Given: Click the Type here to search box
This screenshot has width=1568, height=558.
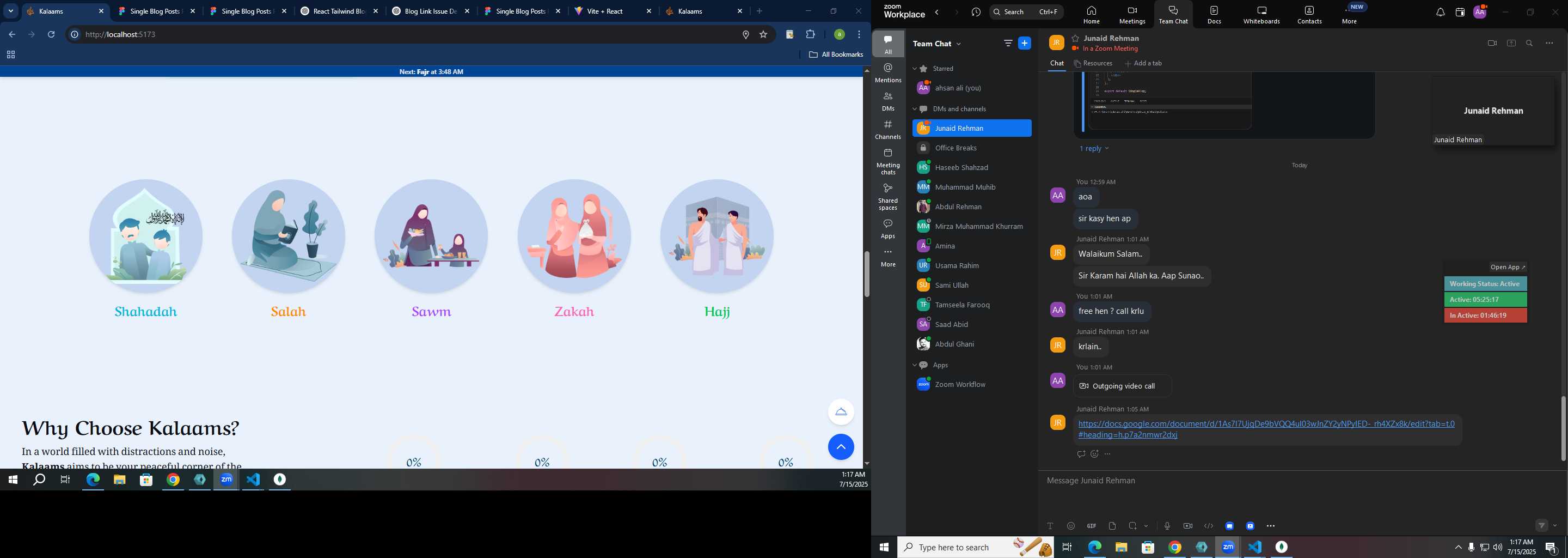Looking at the screenshot, I should [975, 548].
